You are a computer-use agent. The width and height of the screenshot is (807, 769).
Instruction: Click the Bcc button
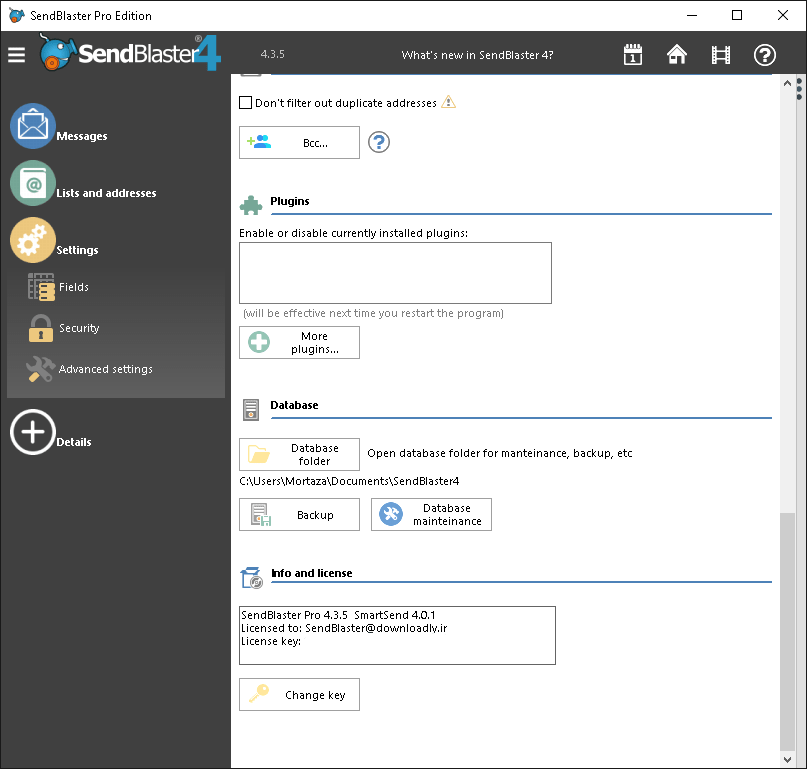tap(299, 143)
